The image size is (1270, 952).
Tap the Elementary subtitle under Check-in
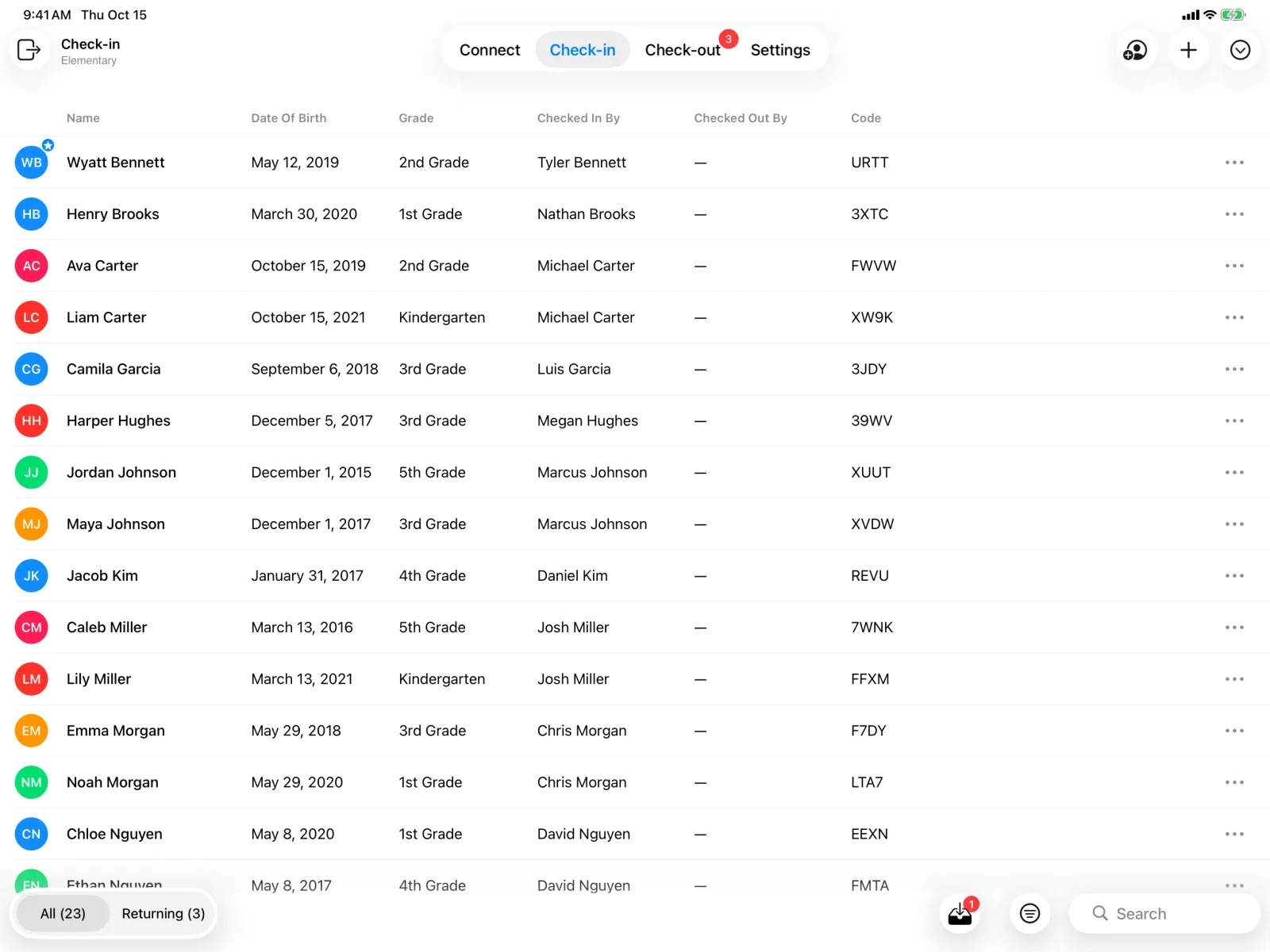pos(89,61)
